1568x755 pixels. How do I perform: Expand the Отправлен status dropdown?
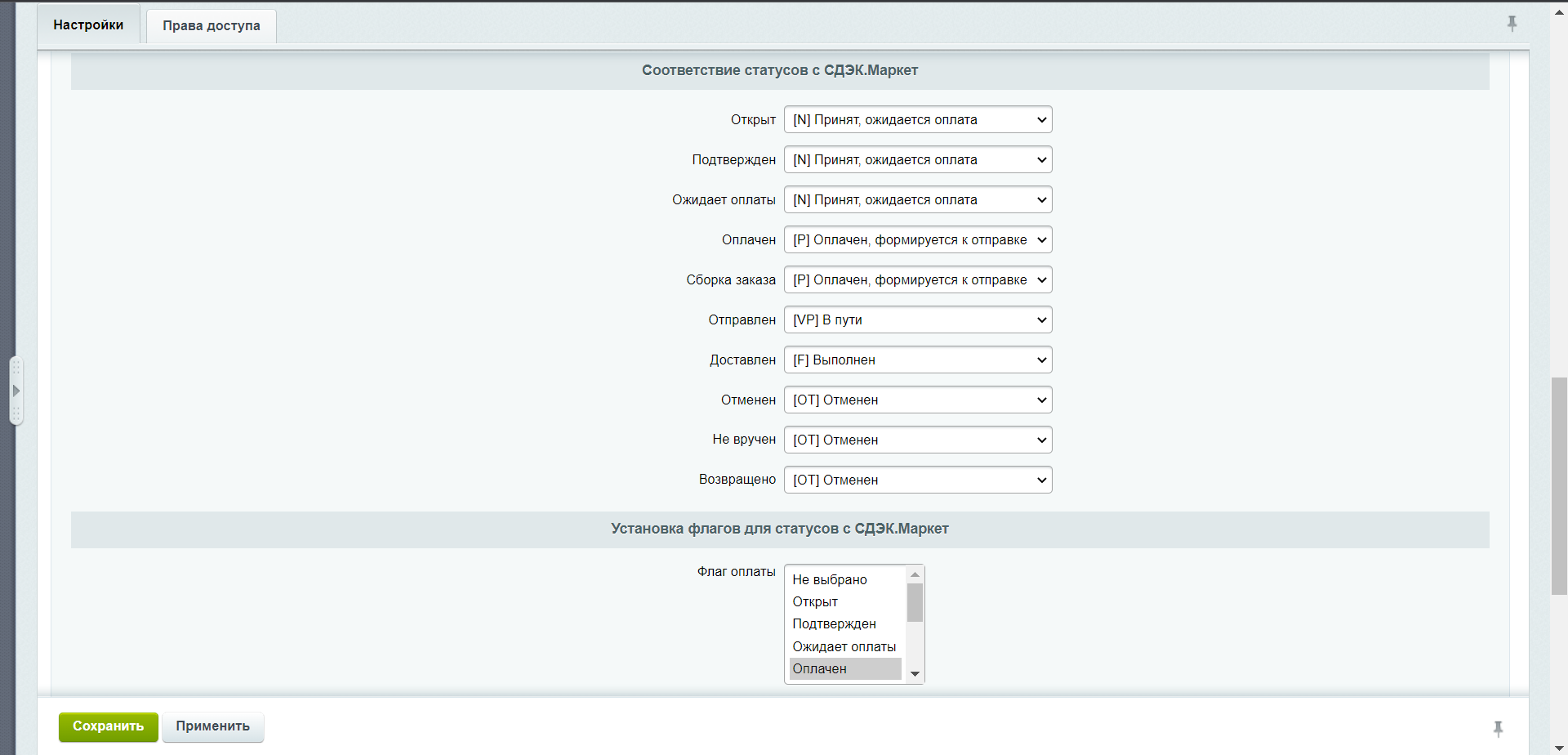point(917,320)
